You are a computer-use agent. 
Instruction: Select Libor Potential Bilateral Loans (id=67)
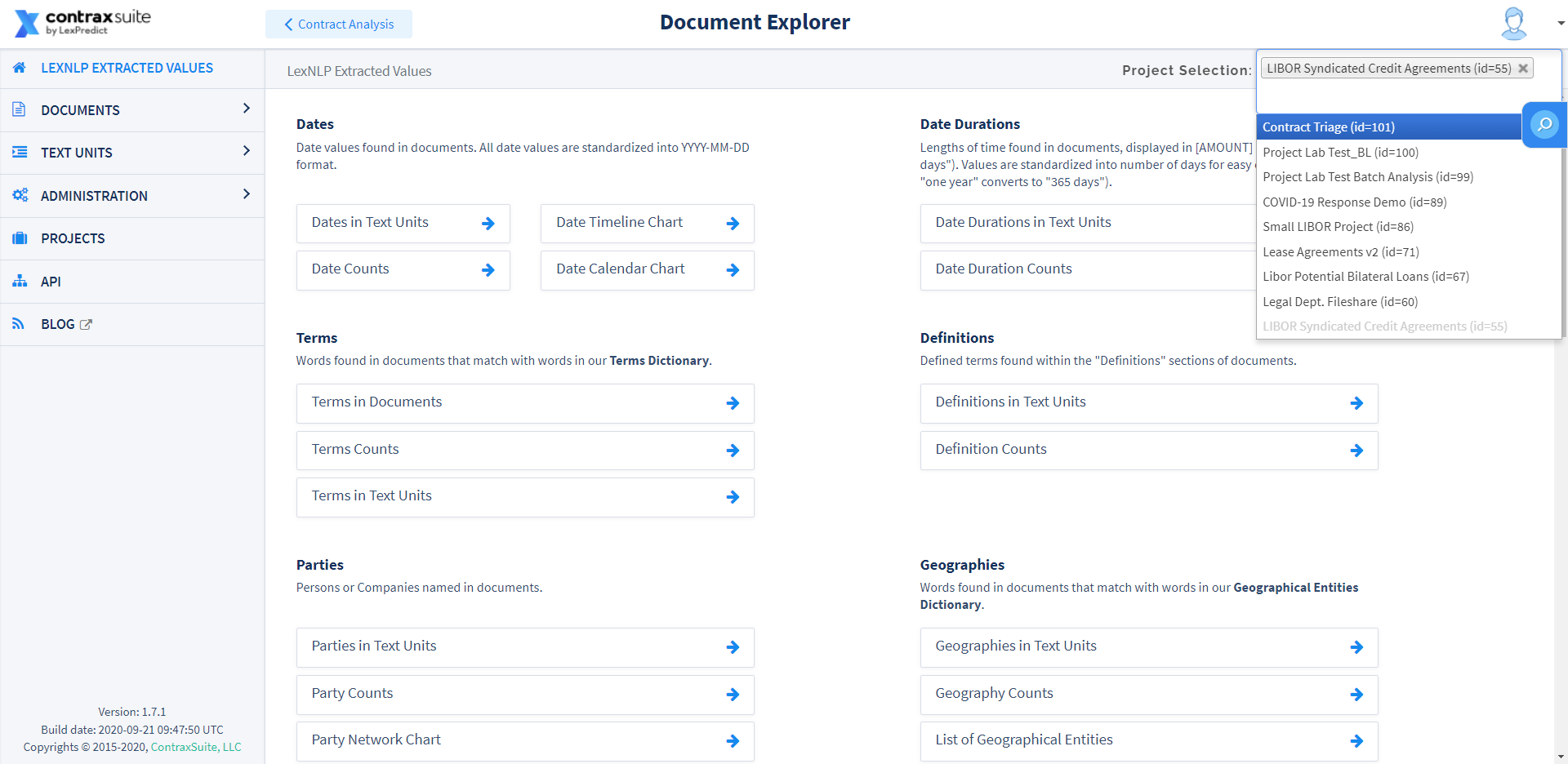tap(1408, 277)
